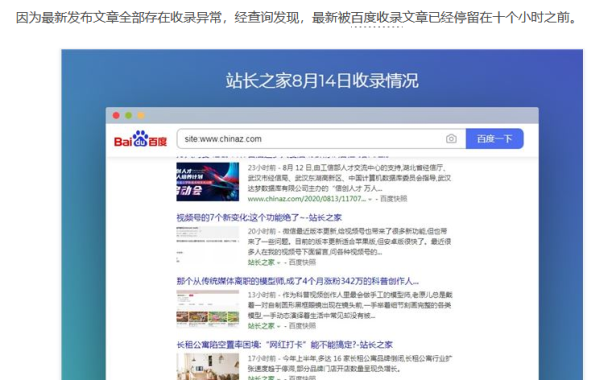Click the 20小时前 snippet text

350,241
